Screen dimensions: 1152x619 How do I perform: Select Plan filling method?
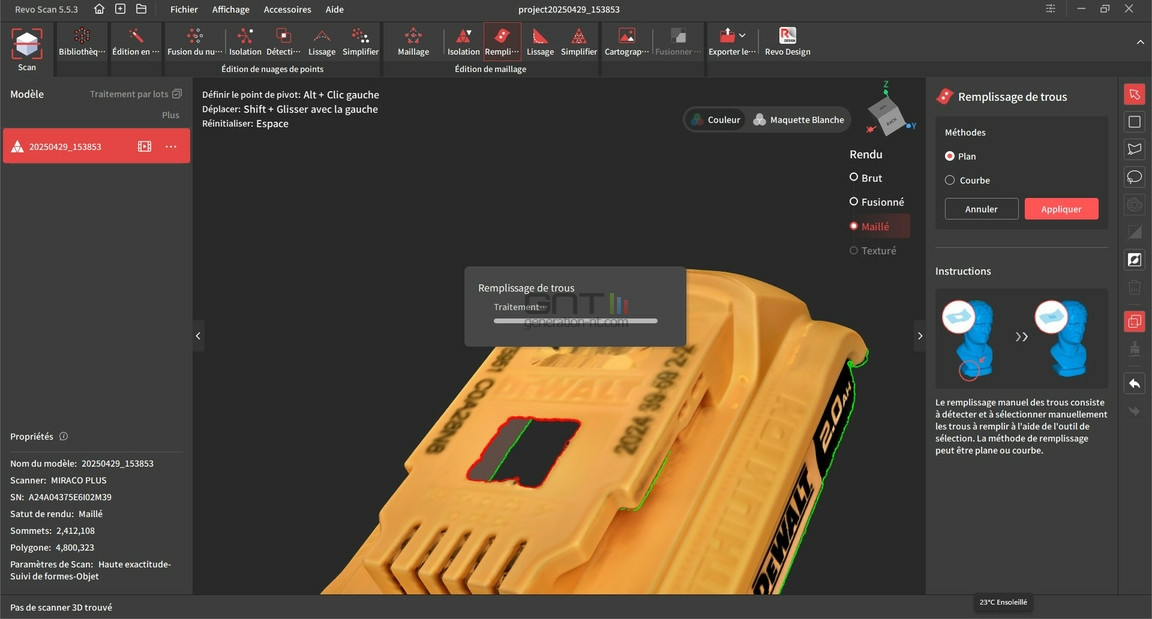click(960, 156)
